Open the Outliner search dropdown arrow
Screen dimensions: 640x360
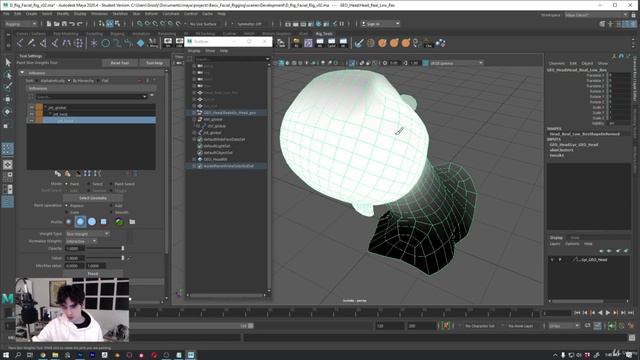pos(268,59)
